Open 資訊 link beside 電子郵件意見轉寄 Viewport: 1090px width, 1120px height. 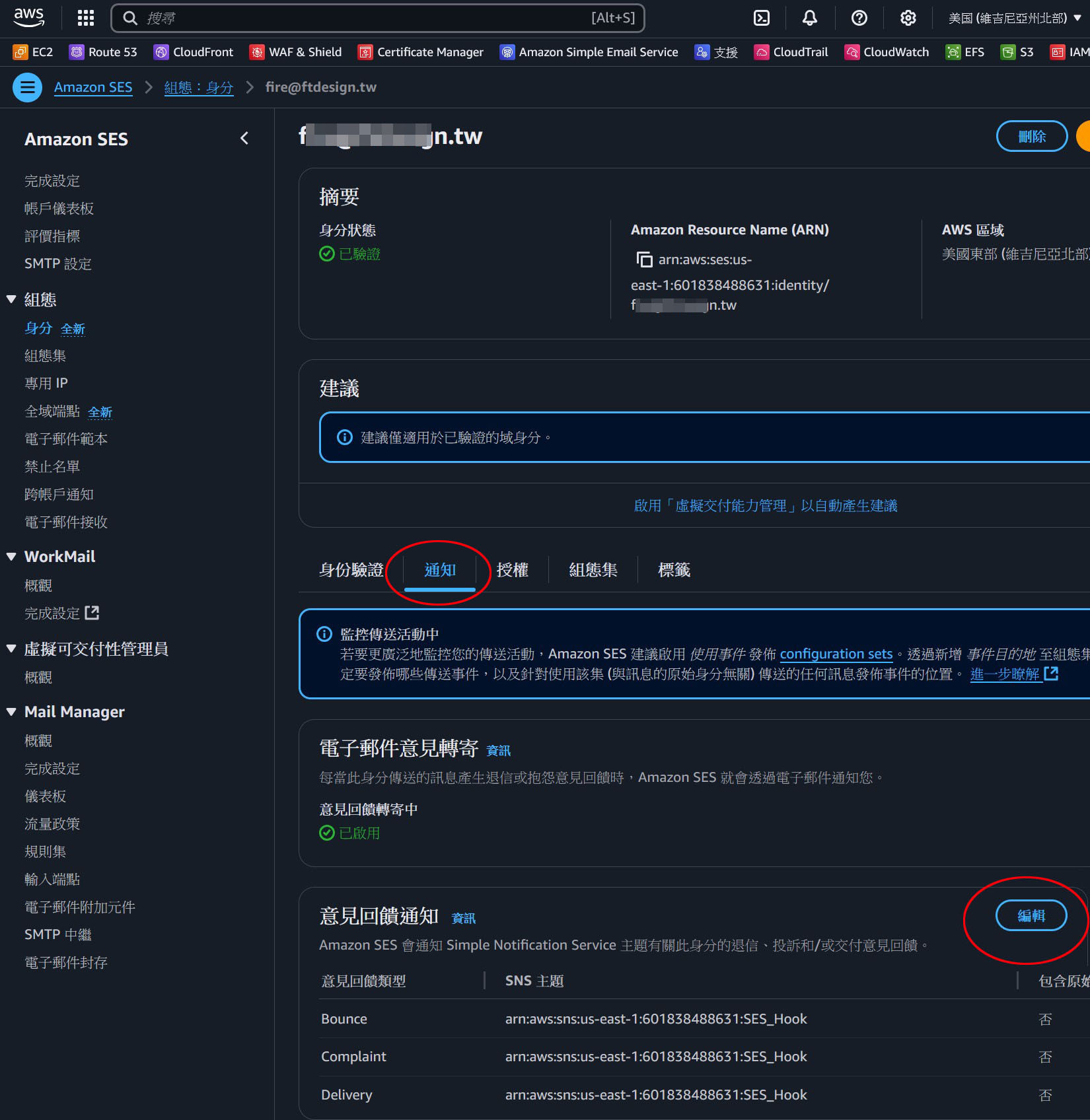click(498, 751)
